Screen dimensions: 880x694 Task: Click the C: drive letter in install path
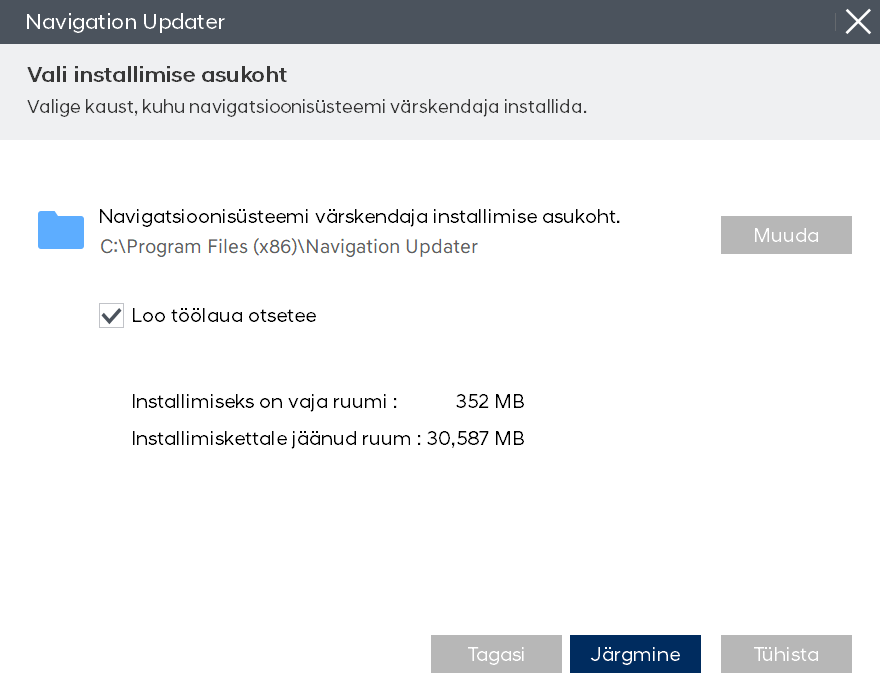pos(108,247)
